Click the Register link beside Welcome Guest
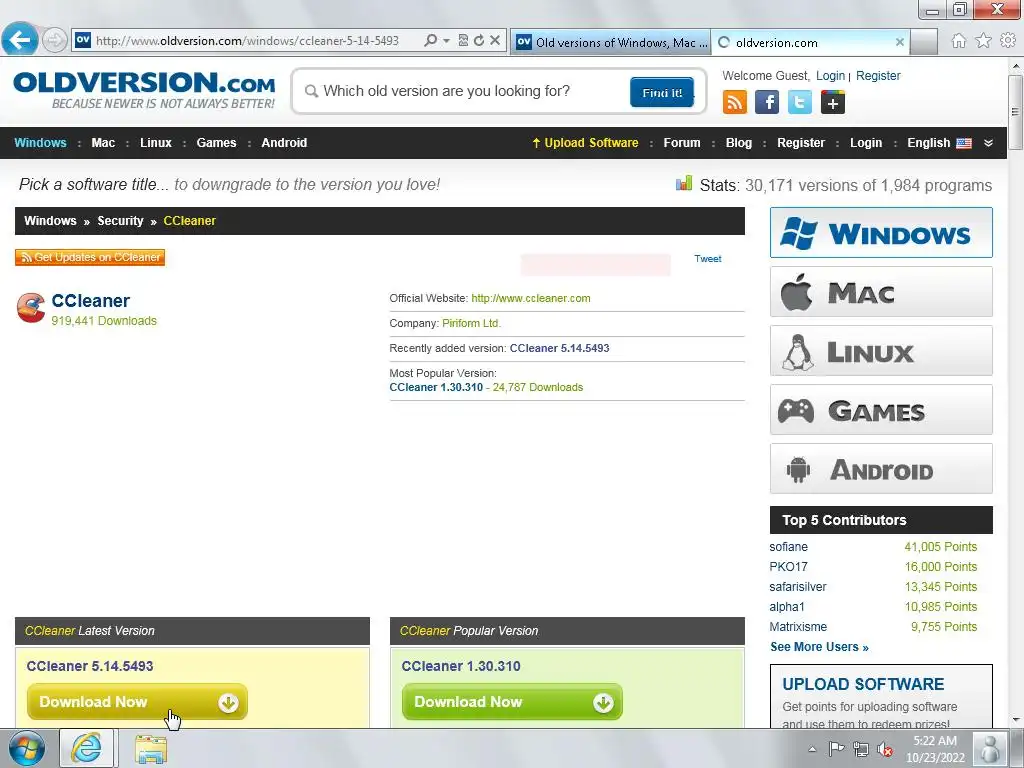 tap(878, 76)
